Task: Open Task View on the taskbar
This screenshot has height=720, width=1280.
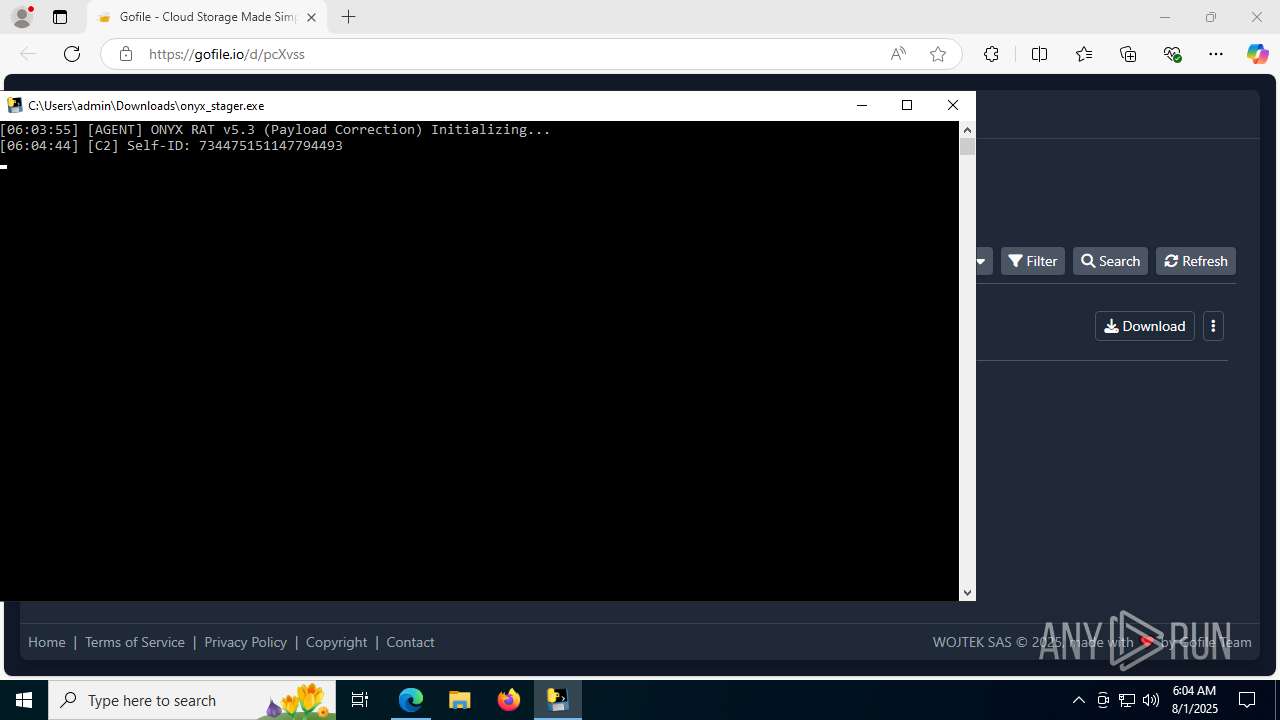Action: tap(360, 700)
